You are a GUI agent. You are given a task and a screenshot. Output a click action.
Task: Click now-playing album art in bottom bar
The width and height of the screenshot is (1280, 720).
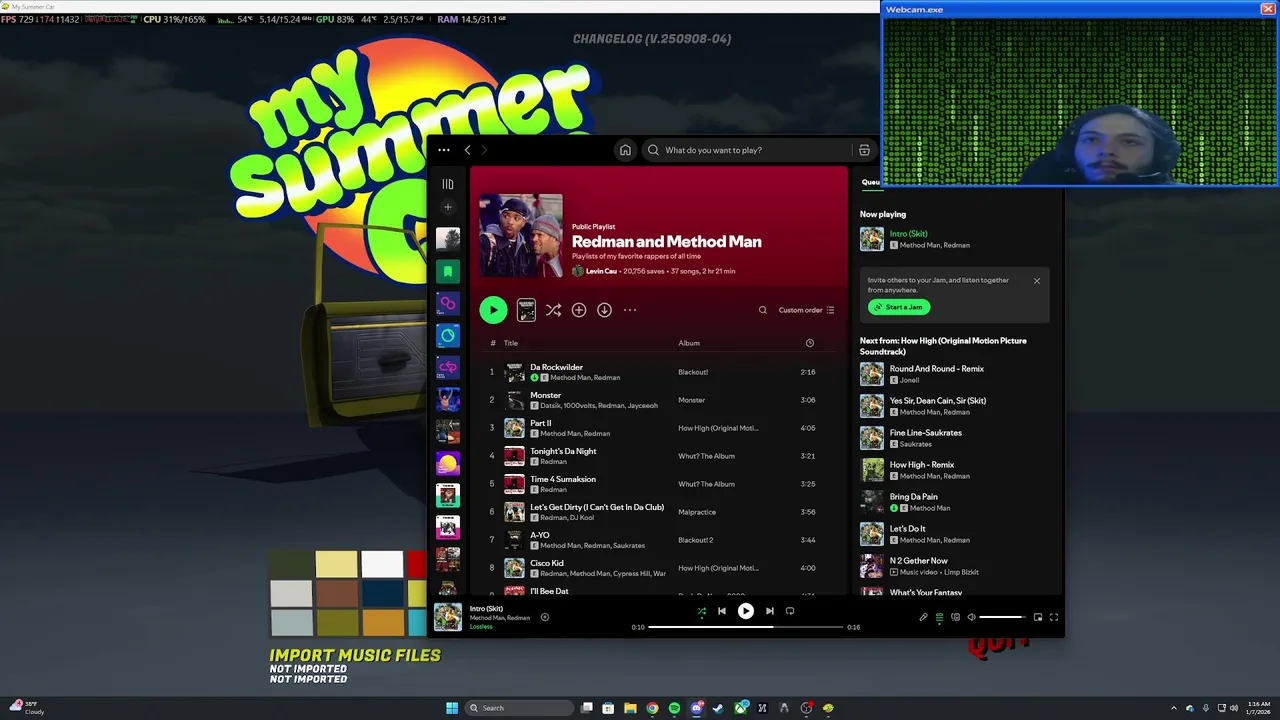coord(448,617)
